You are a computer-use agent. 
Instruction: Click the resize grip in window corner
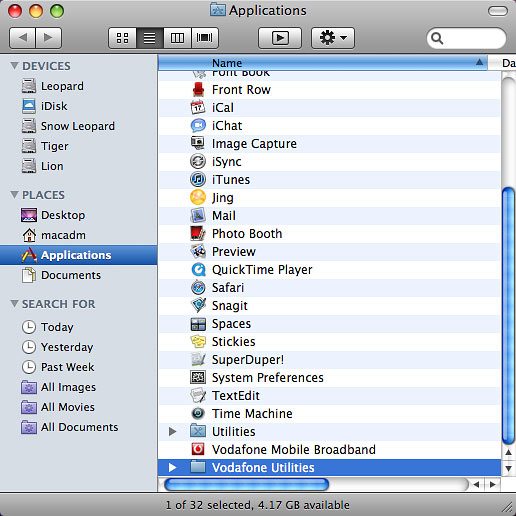pos(508,507)
